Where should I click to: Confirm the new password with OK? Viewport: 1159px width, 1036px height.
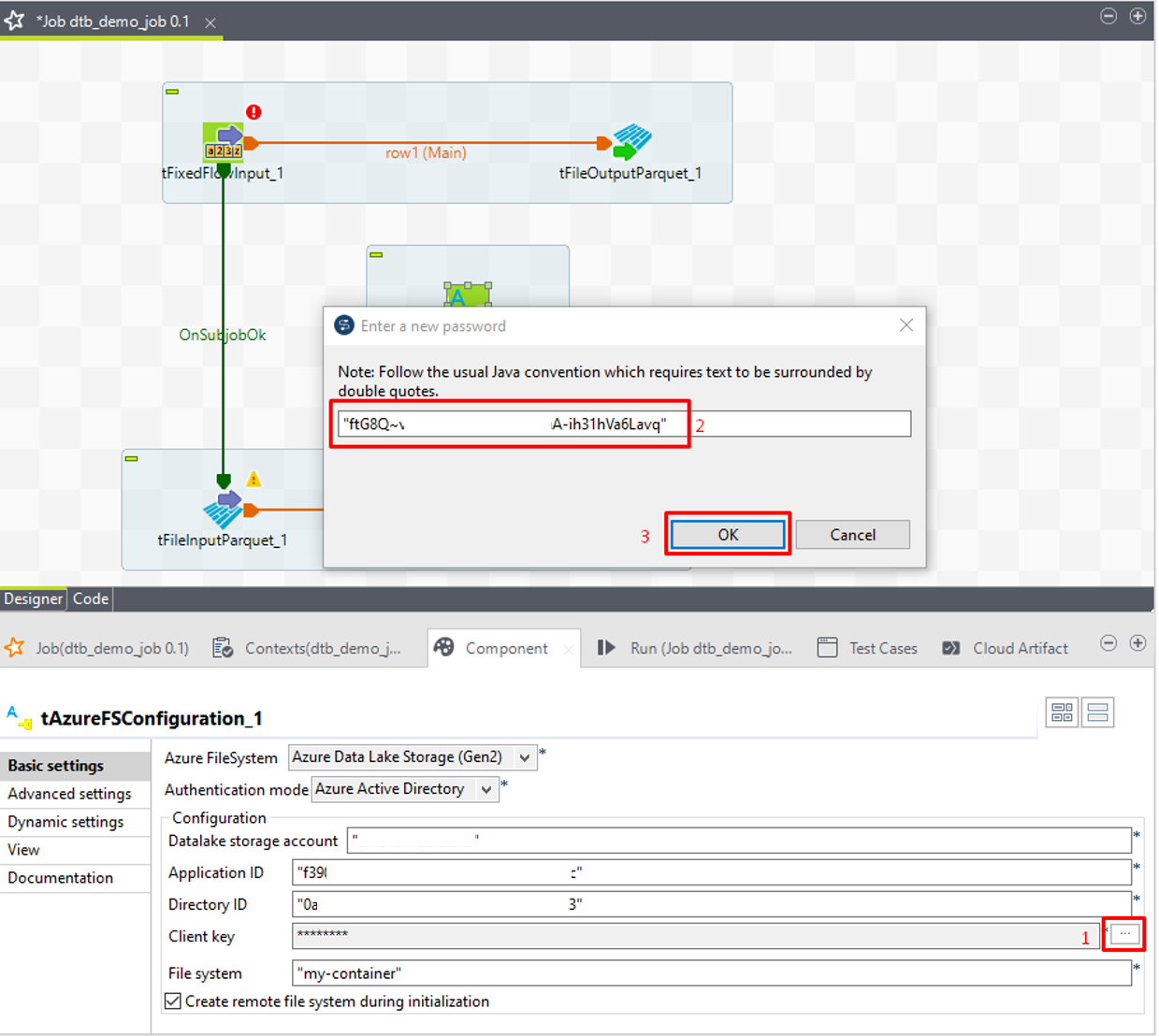(728, 535)
